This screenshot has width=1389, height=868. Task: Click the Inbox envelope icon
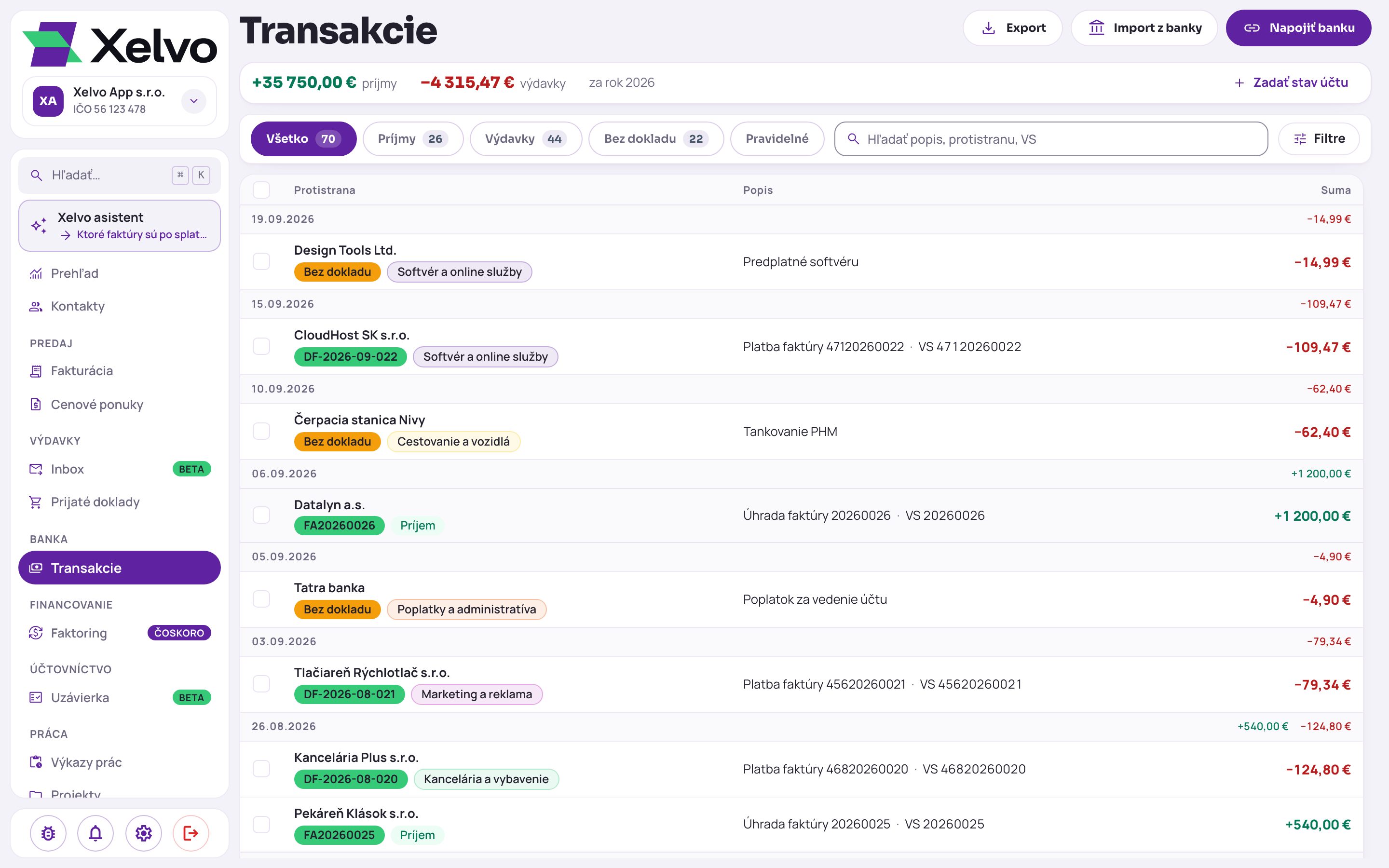36,469
